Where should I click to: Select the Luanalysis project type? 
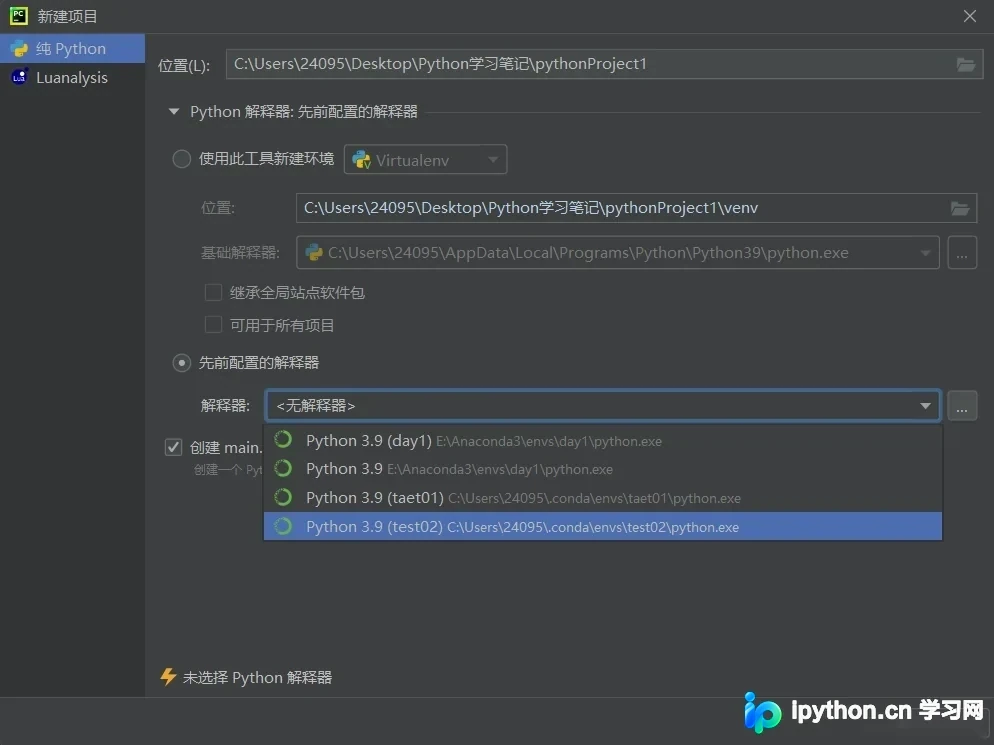click(x=72, y=77)
